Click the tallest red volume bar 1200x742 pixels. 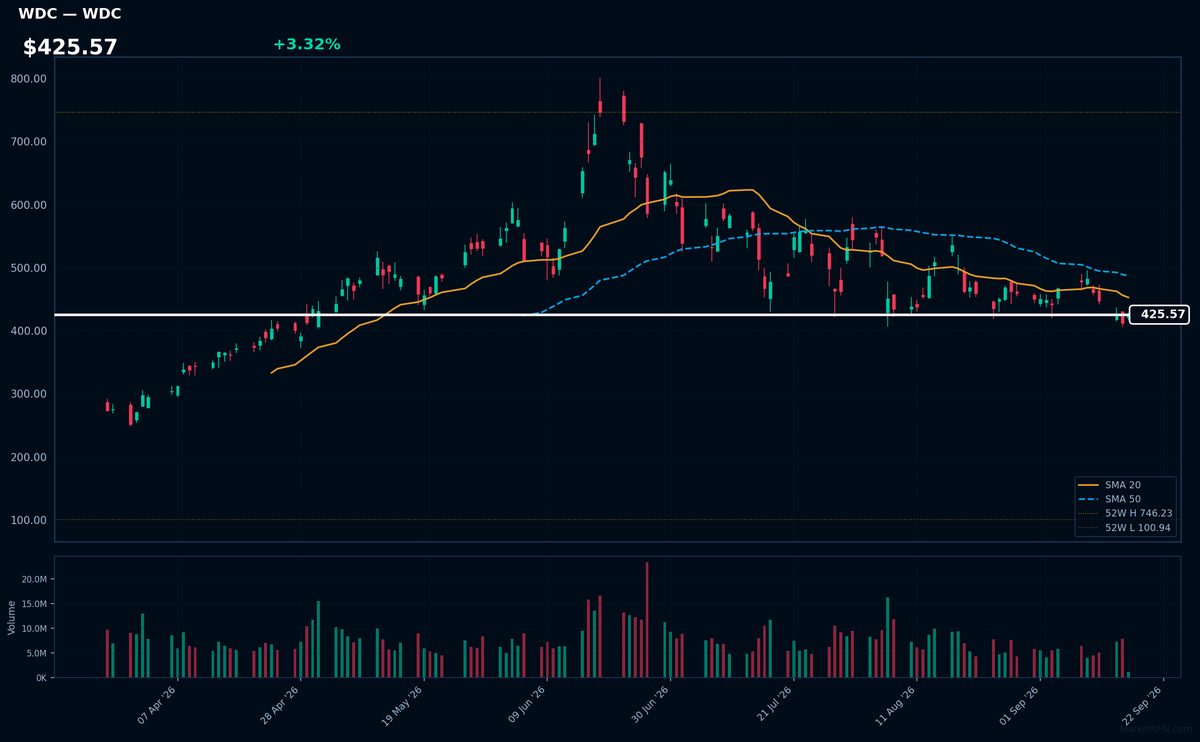click(x=647, y=620)
